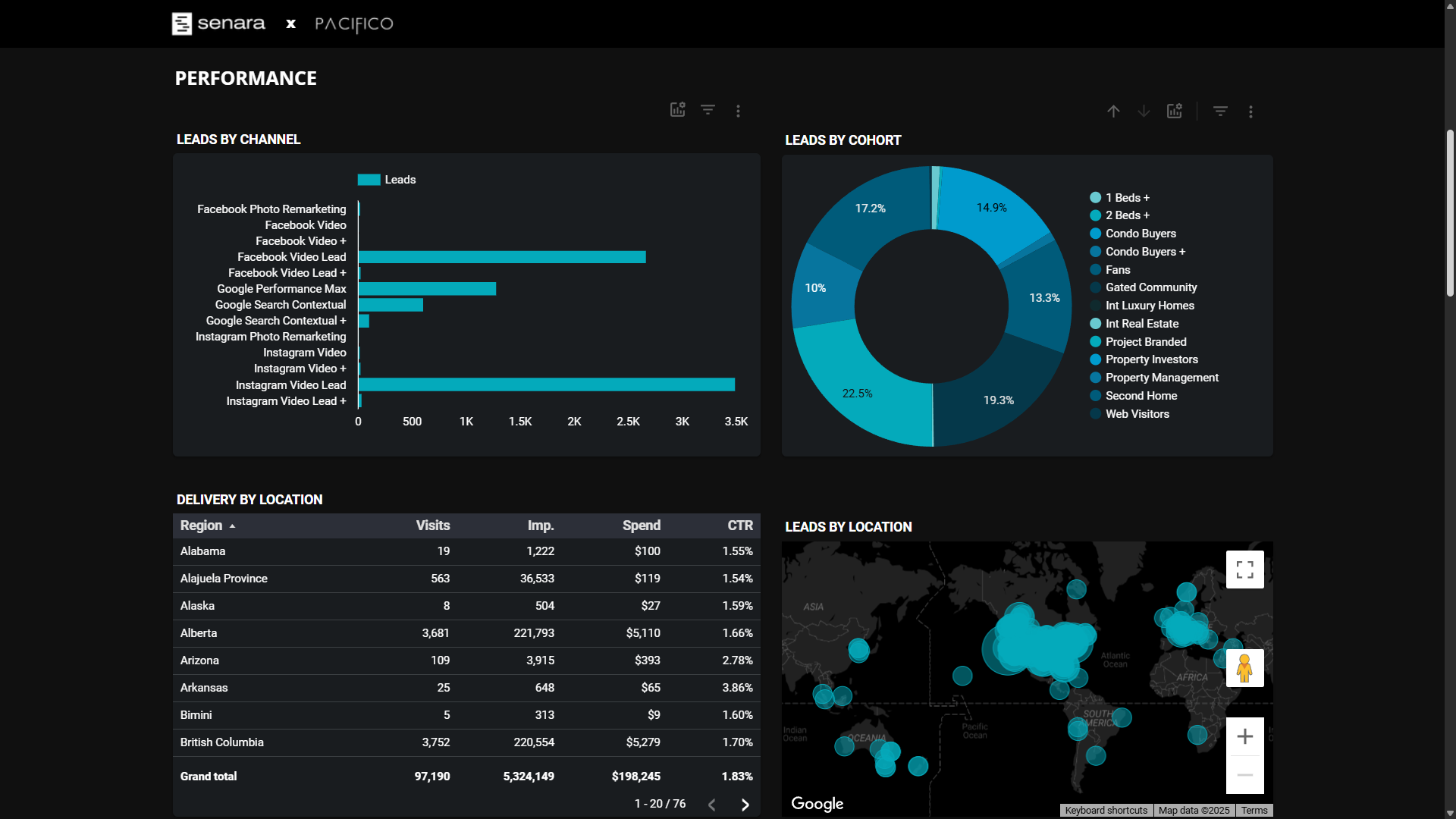1456x819 pixels.
Task: Toggle fullscreen view on the map
Action: 1244,570
